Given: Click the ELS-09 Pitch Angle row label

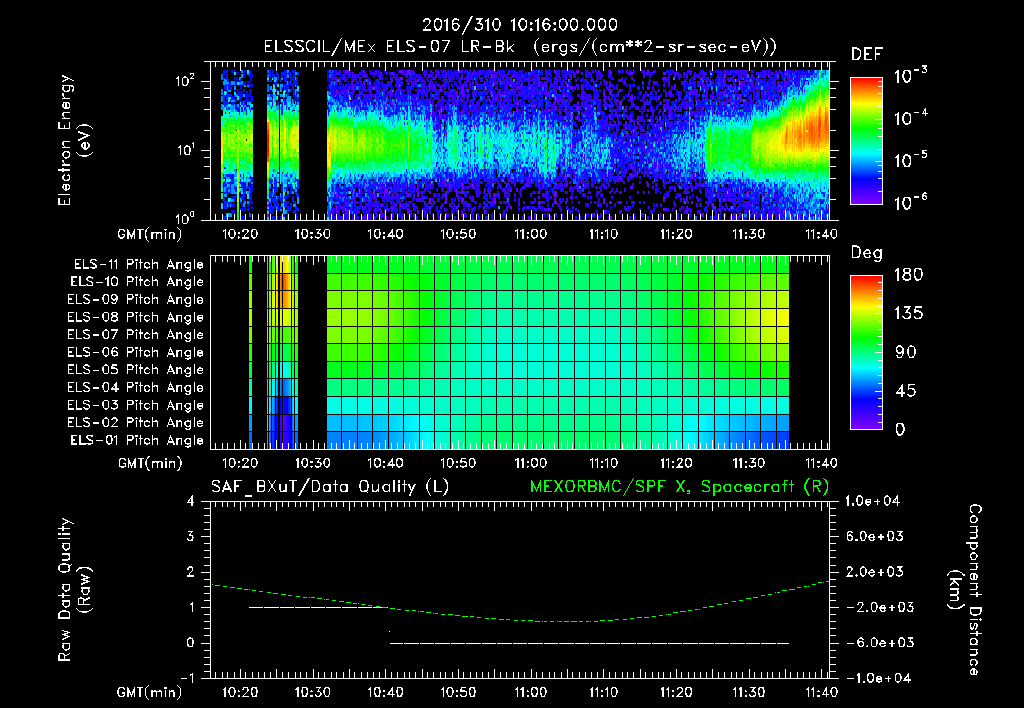Looking at the screenshot, I should [x=136, y=299].
